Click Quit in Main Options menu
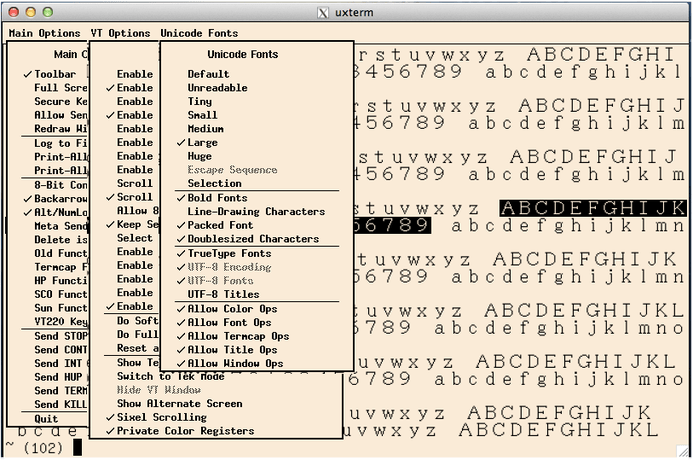 [46, 418]
